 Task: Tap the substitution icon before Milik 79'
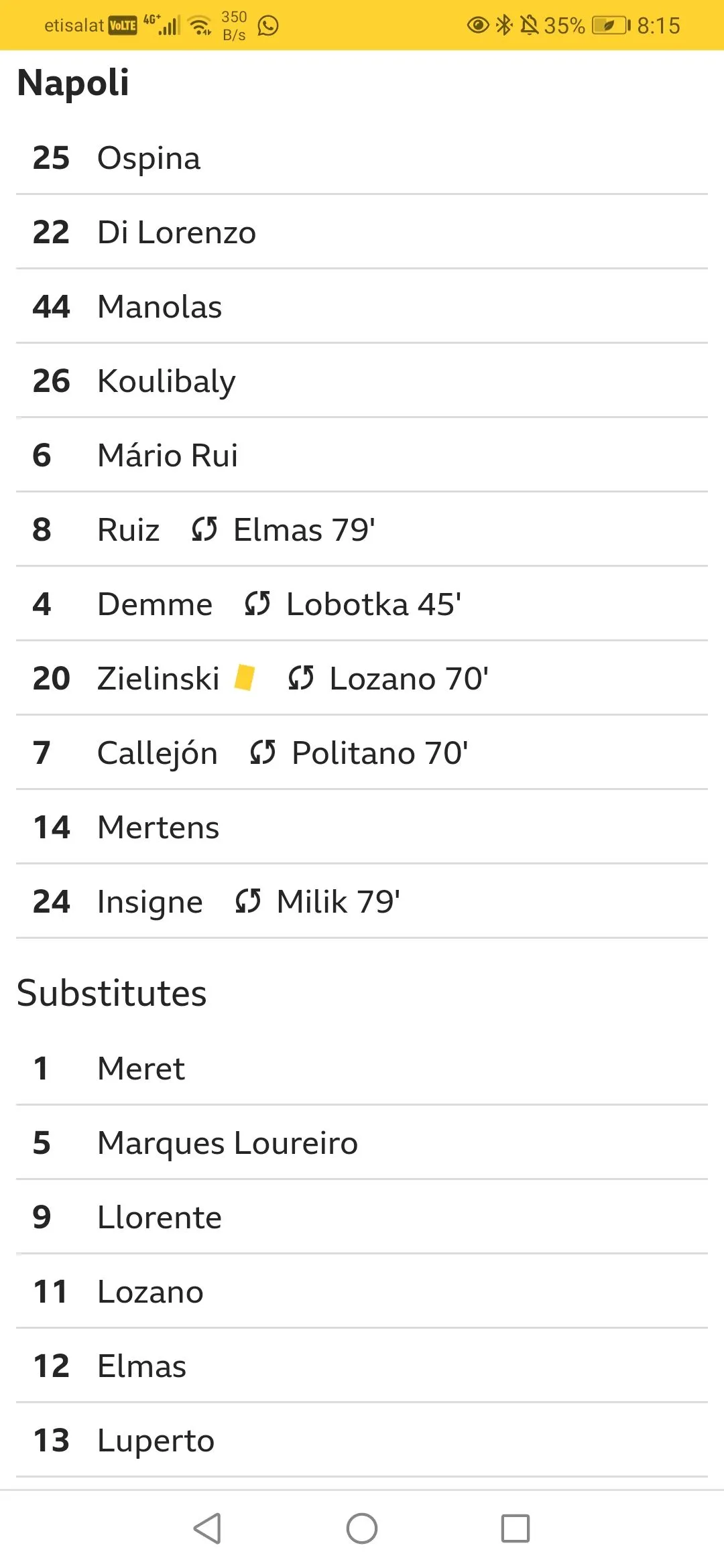pyautogui.click(x=248, y=901)
